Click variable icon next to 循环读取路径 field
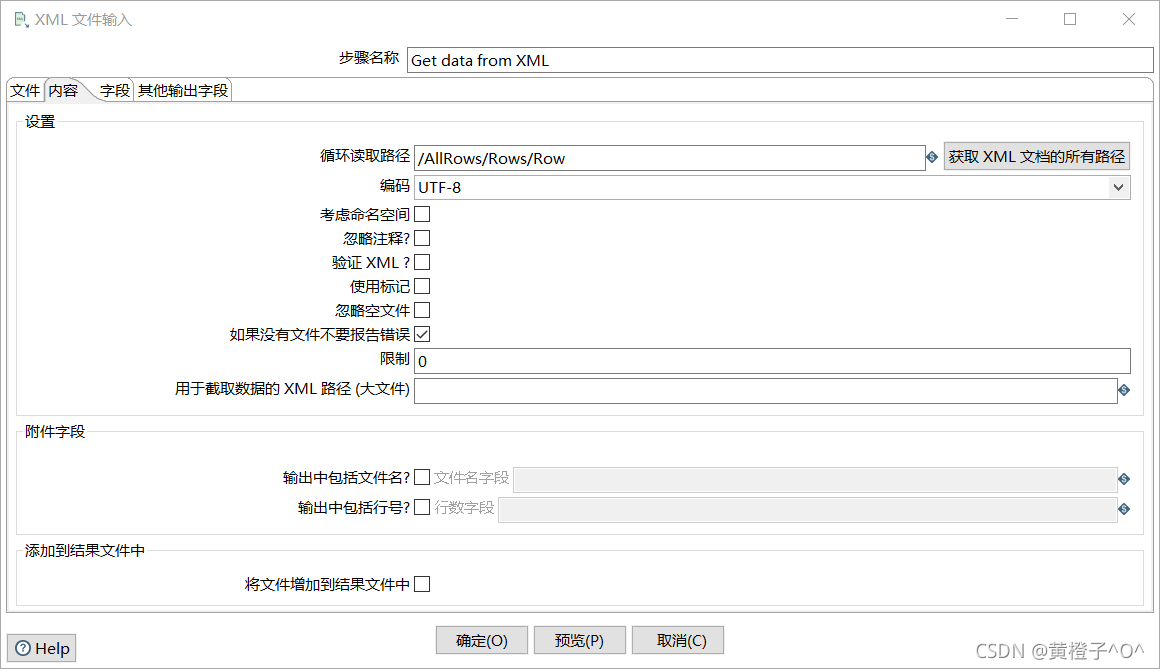This screenshot has width=1160, height=669. click(x=932, y=157)
